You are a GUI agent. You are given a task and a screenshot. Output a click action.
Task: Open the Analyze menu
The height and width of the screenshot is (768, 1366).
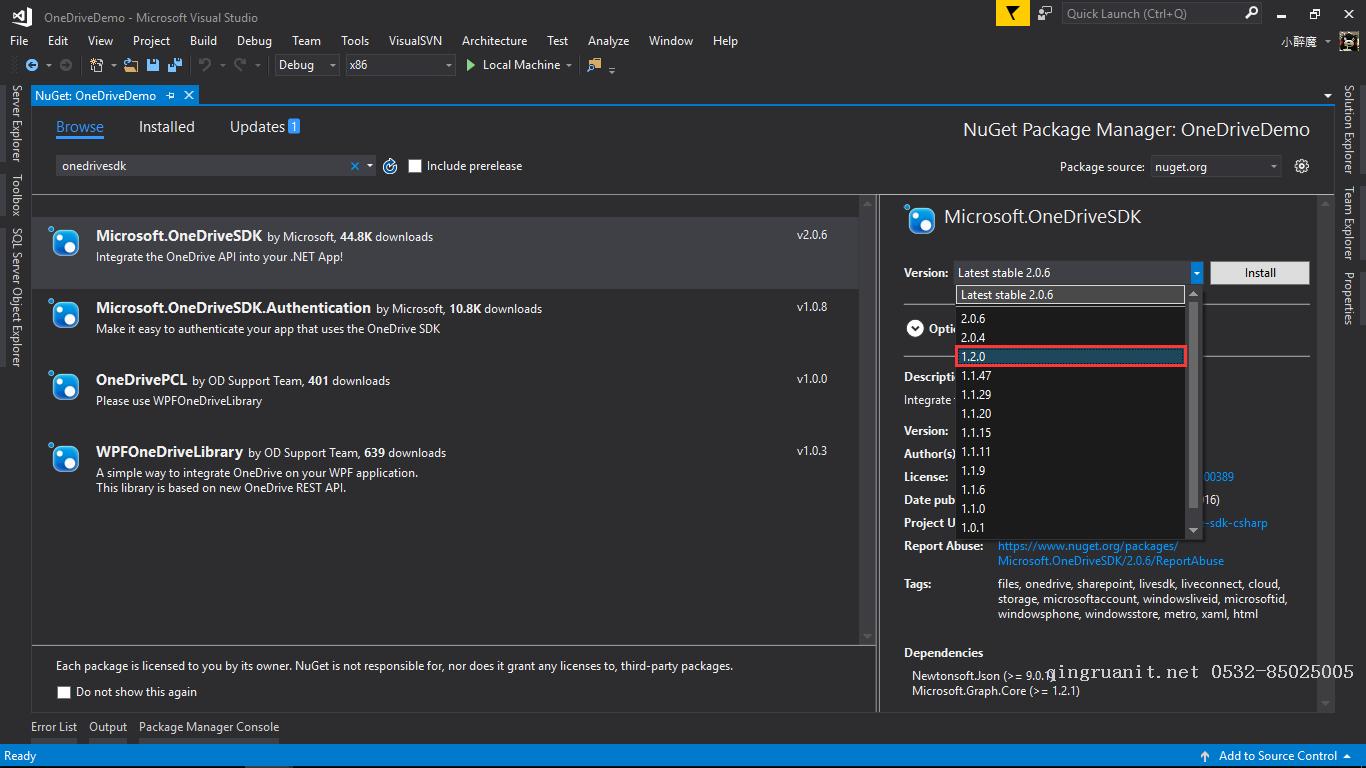[x=608, y=41]
